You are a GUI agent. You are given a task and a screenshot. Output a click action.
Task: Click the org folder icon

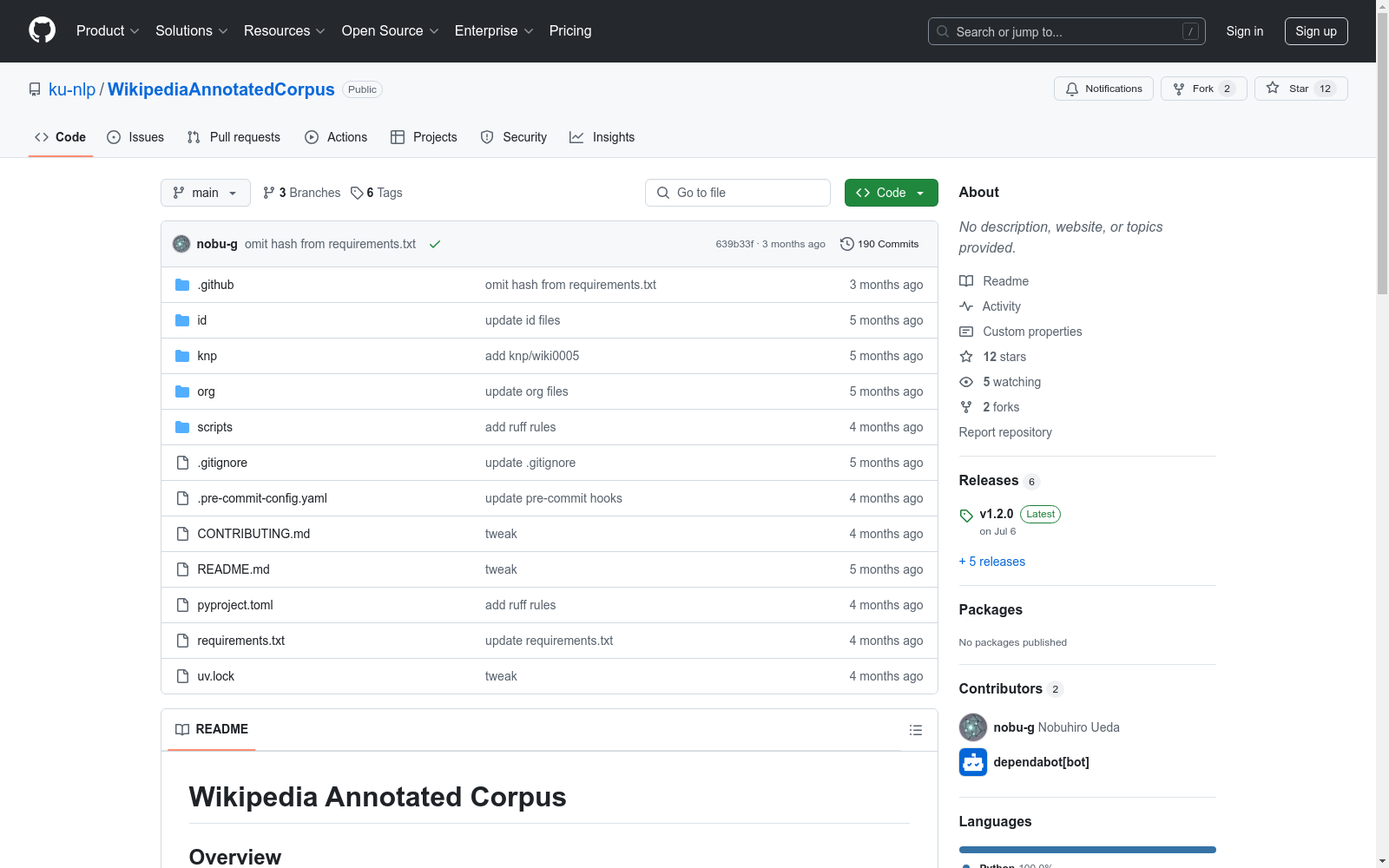(182, 391)
